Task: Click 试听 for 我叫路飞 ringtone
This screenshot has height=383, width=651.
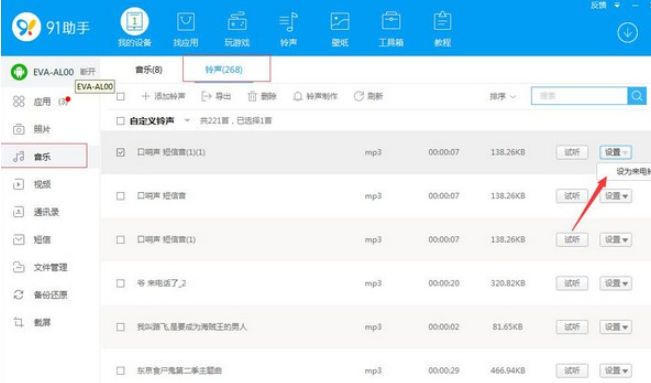Action: click(x=572, y=327)
